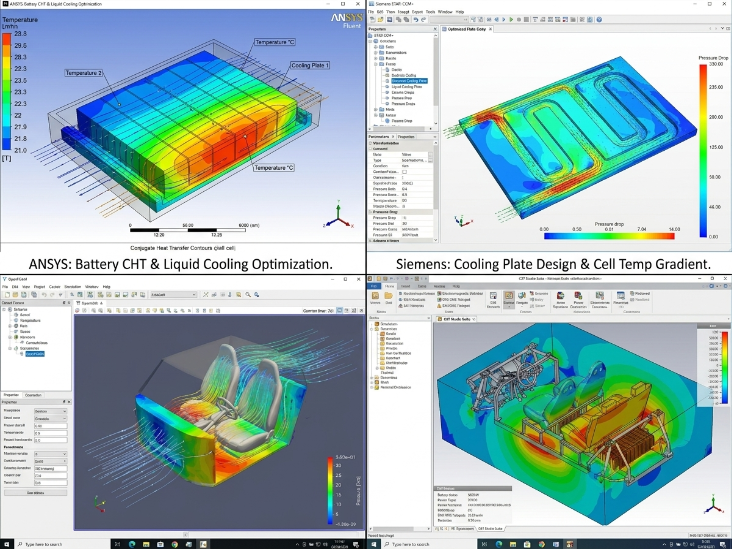The width and height of the screenshot is (732, 549).
Task: Expand the first folder node in STAR-CCM+ tree
Action: (376, 47)
